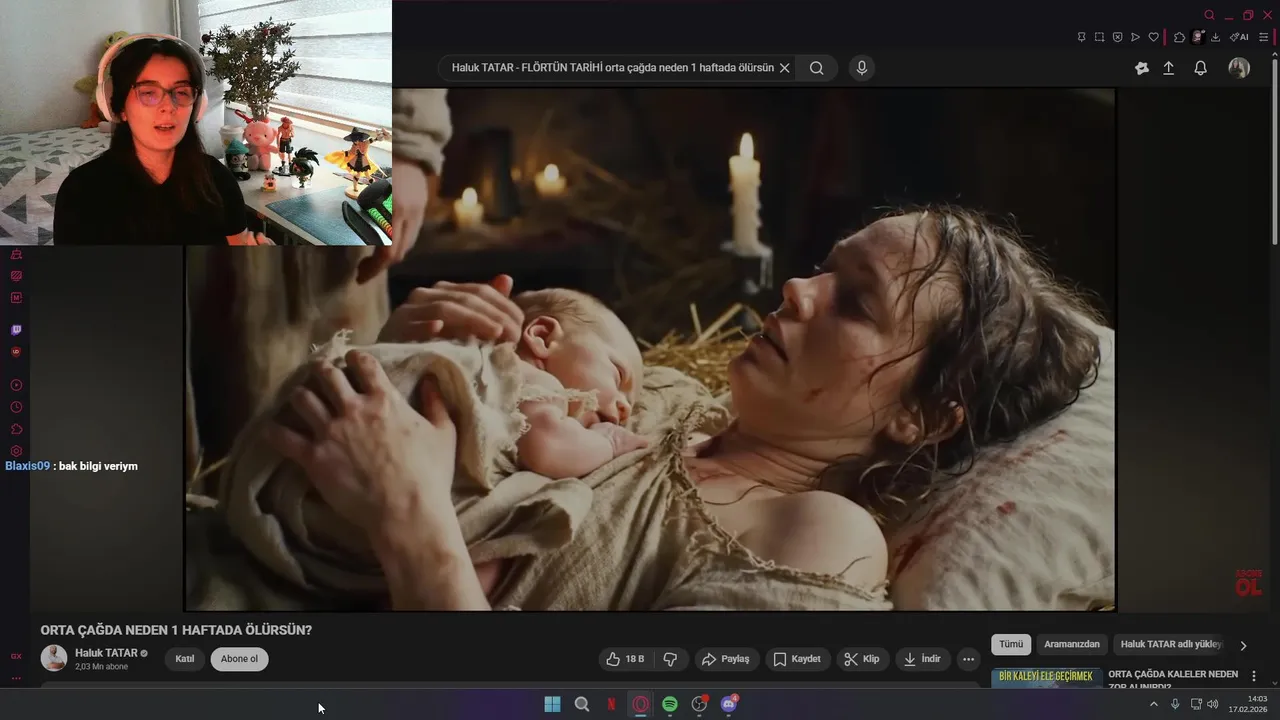Open the extensions cube icon in toolbar

[1180, 37]
